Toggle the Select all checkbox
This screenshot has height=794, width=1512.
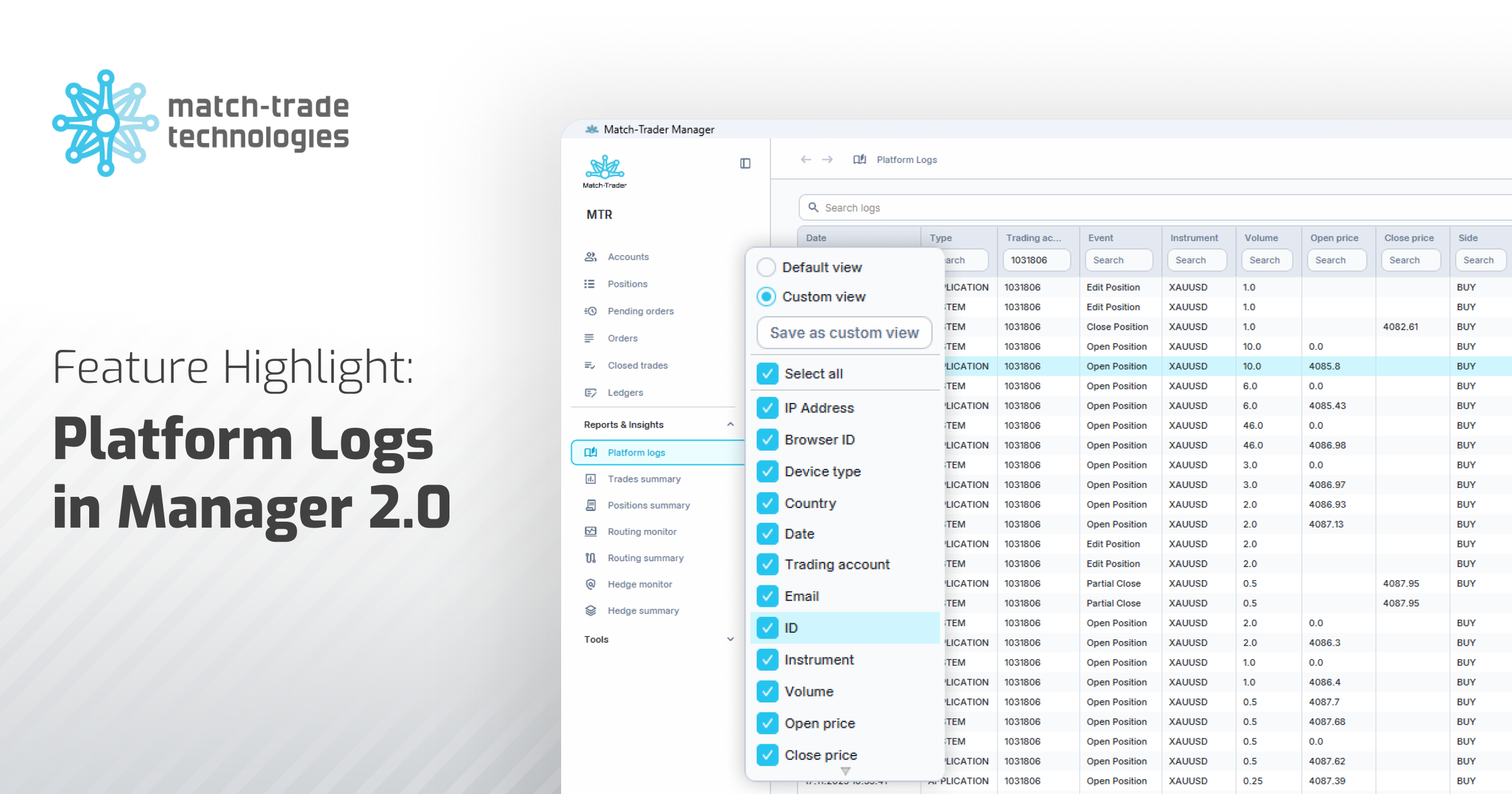(767, 373)
